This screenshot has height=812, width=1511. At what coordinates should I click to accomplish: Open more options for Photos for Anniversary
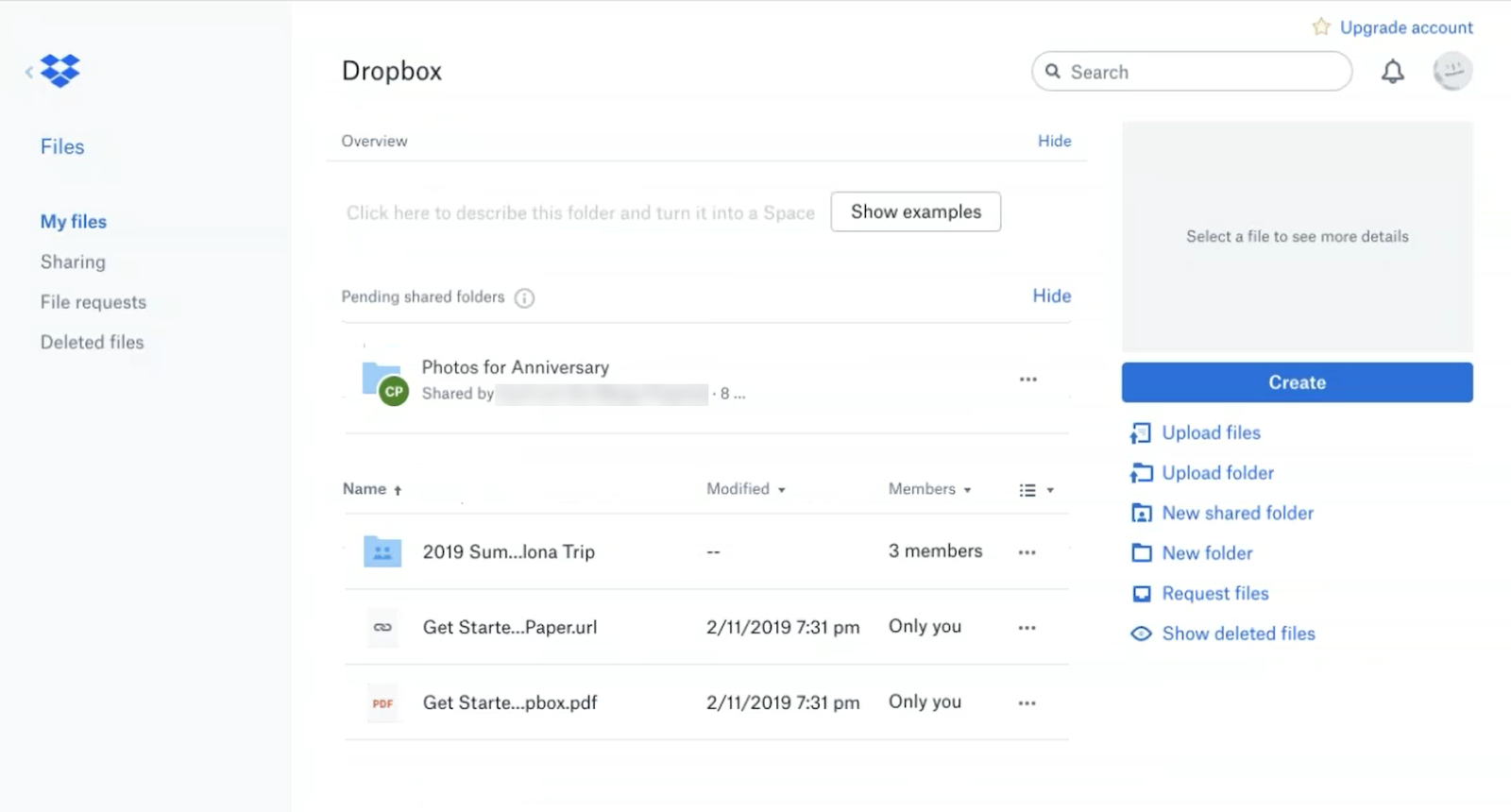[x=1028, y=380]
